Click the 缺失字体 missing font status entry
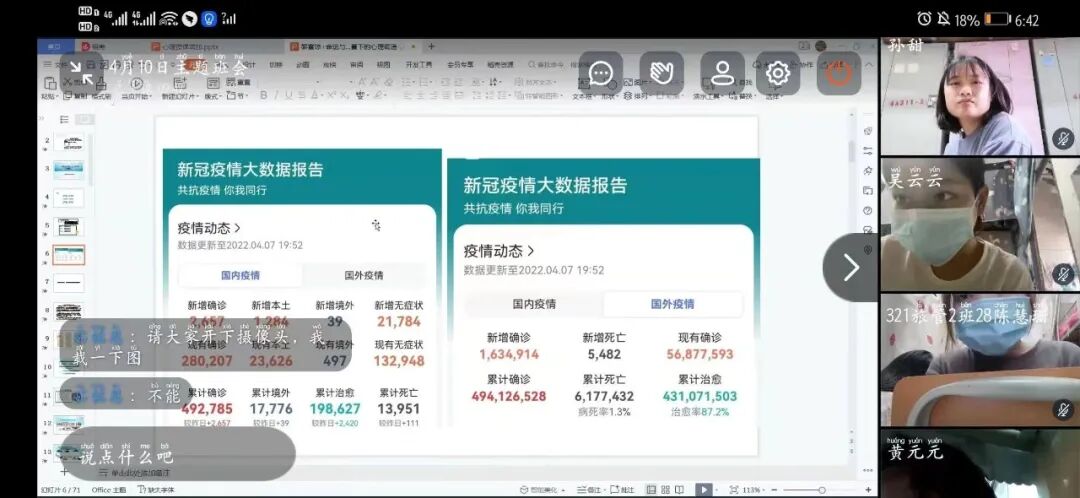This screenshot has width=1080, height=498. pyautogui.click(x=156, y=490)
